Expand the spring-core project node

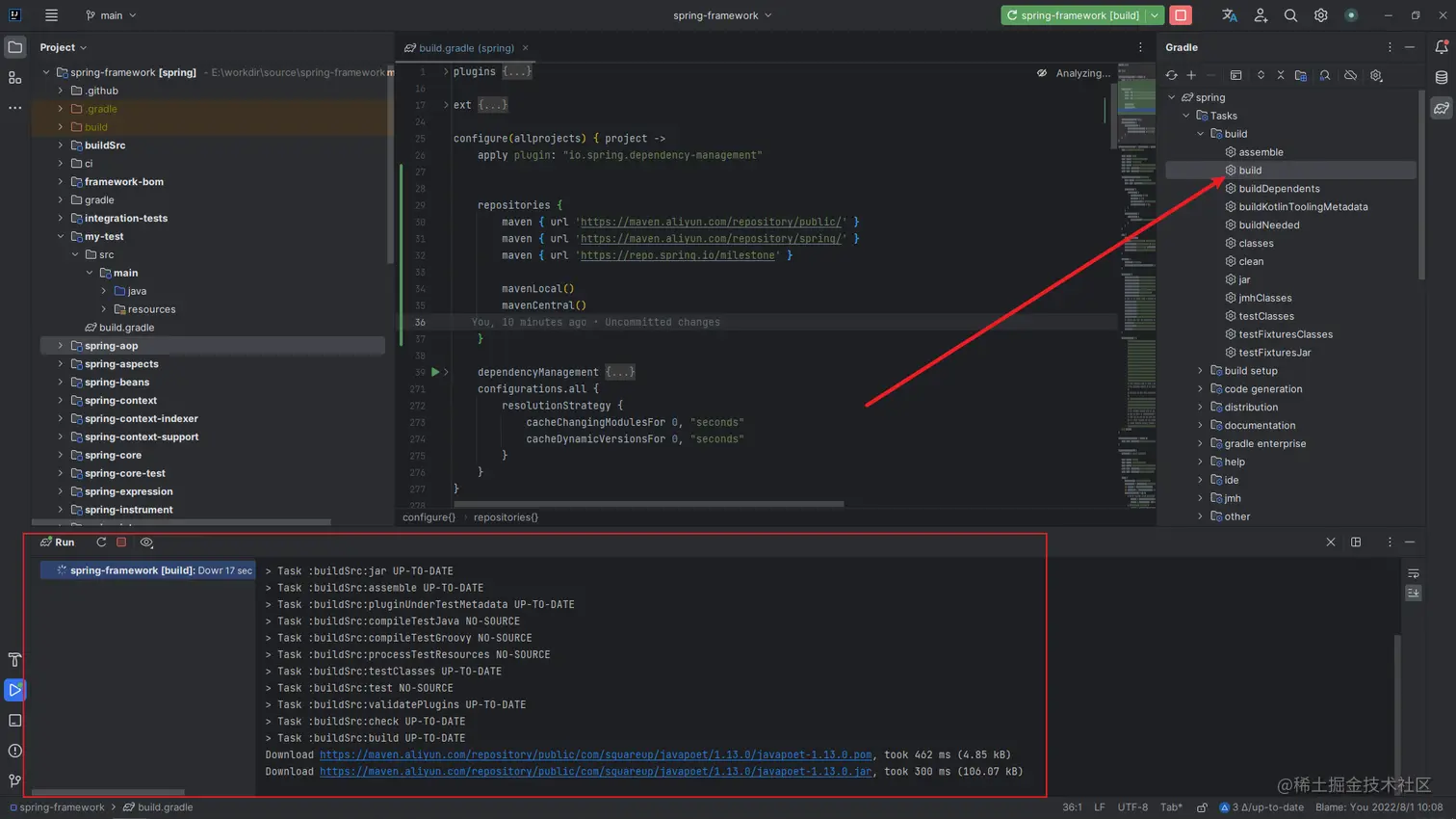(x=60, y=455)
